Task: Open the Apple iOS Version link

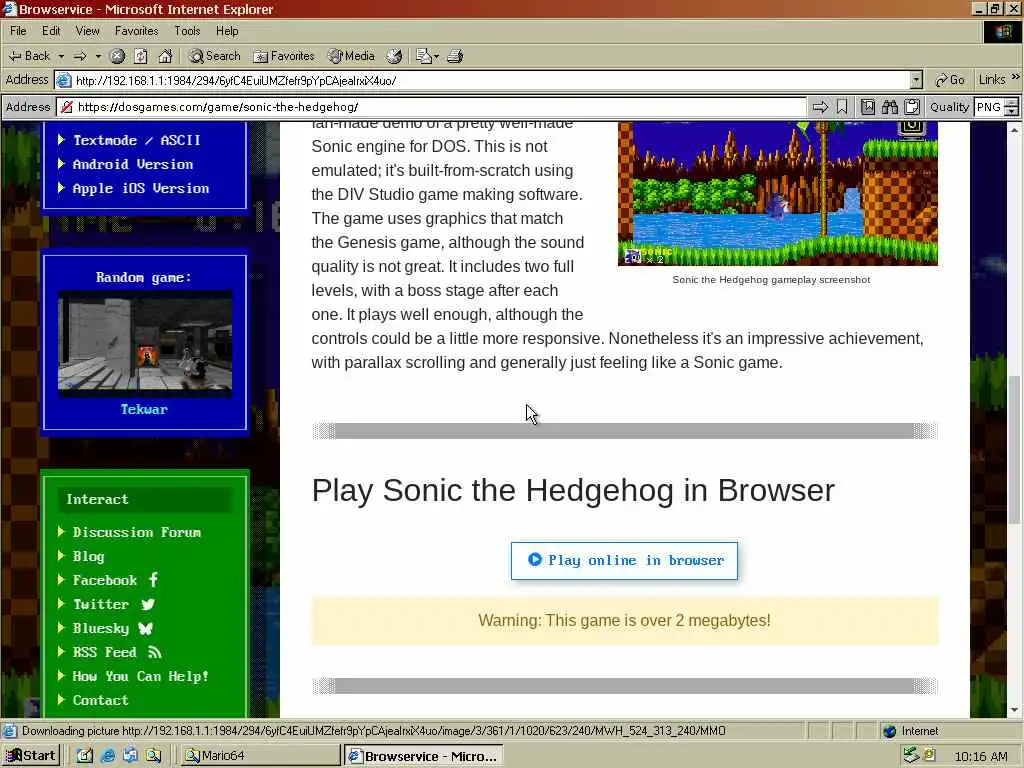Action: [140, 188]
